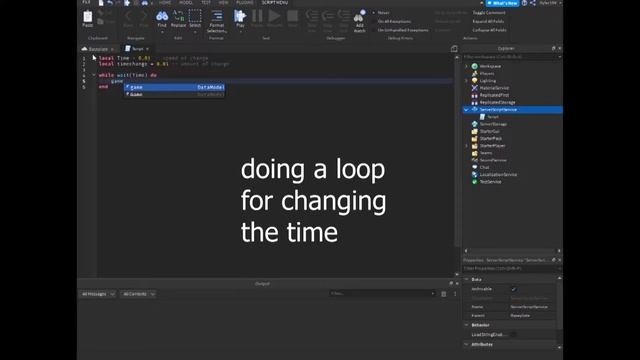Select ReplicatedStorage in Explorer
Image resolution: width=640 pixels, height=360 pixels.
pos(497,102)
